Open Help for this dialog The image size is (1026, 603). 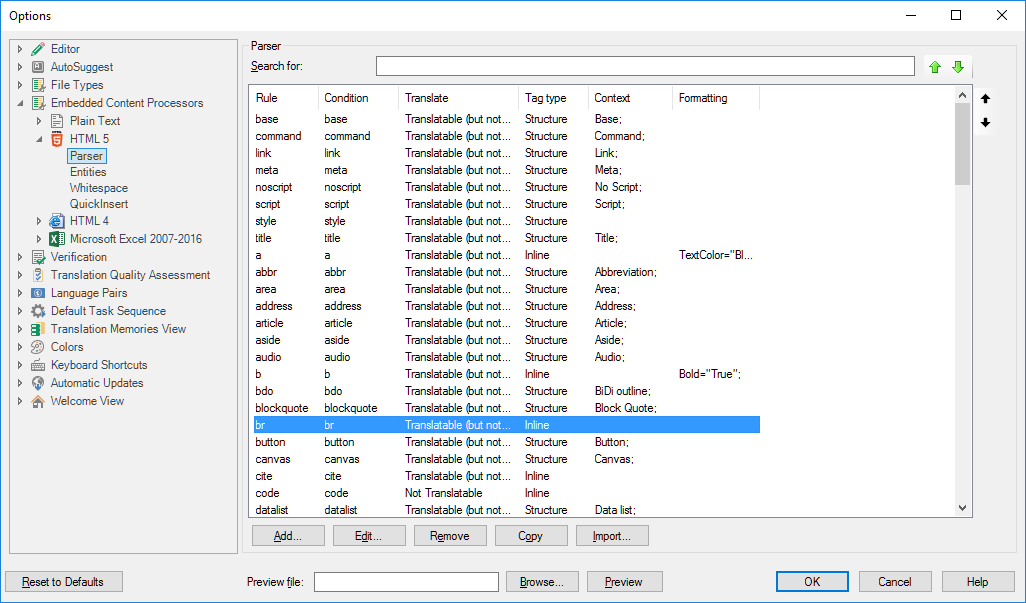[x=978, y=581]
